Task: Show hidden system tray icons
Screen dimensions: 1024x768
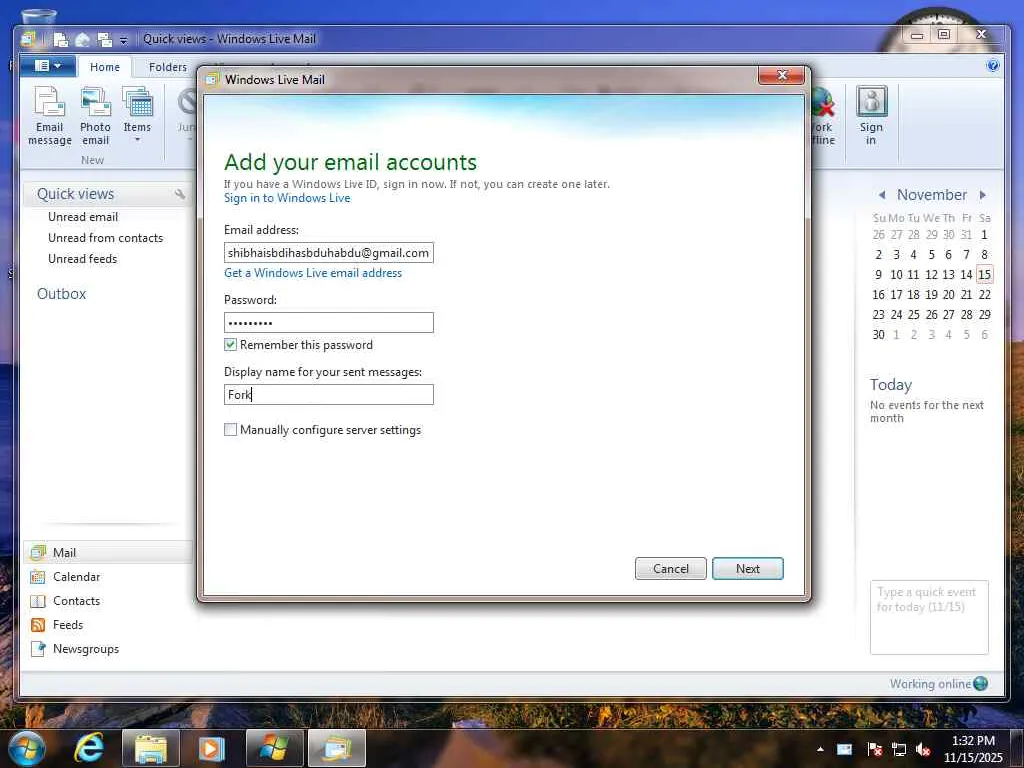Action: [820, 749]
